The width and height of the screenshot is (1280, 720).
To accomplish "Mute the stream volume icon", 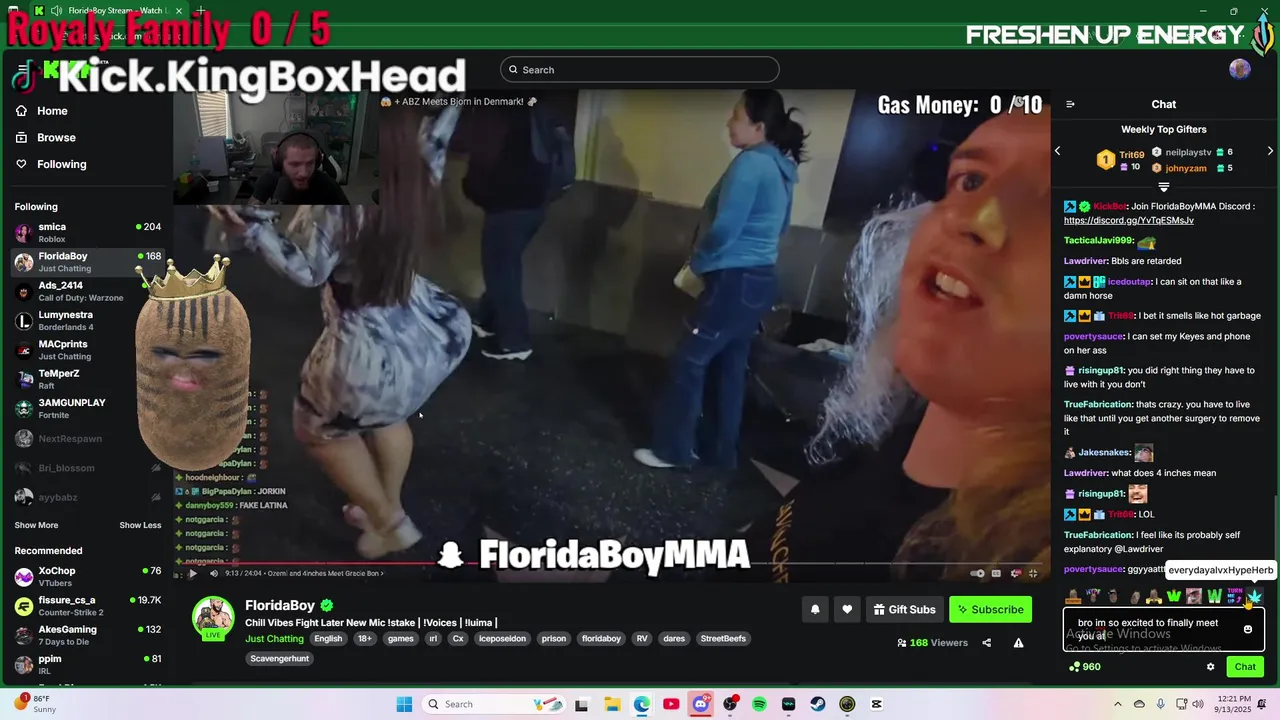I will 213,573.
